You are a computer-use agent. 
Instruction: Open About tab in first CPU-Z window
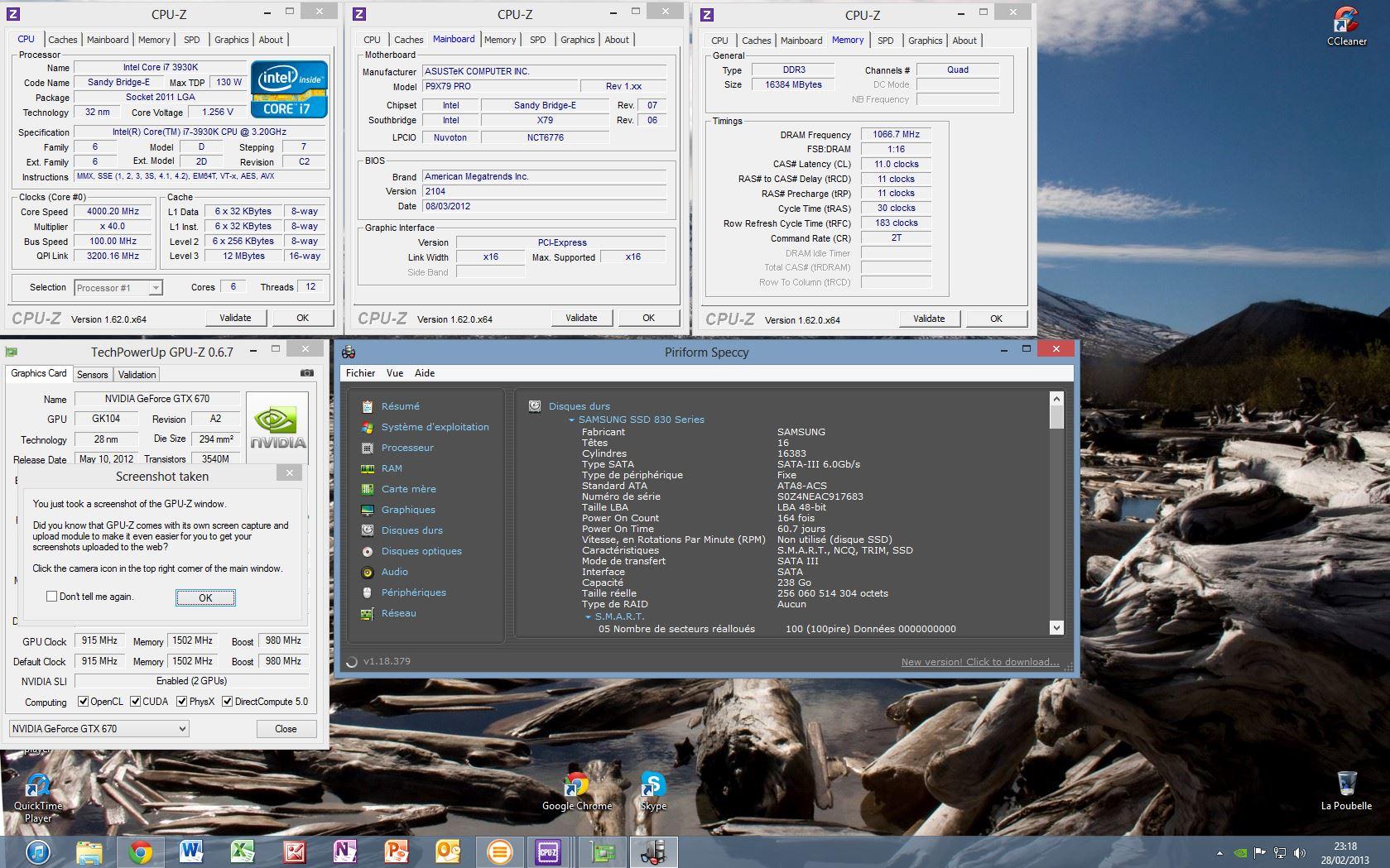click(x=271, y=40)
